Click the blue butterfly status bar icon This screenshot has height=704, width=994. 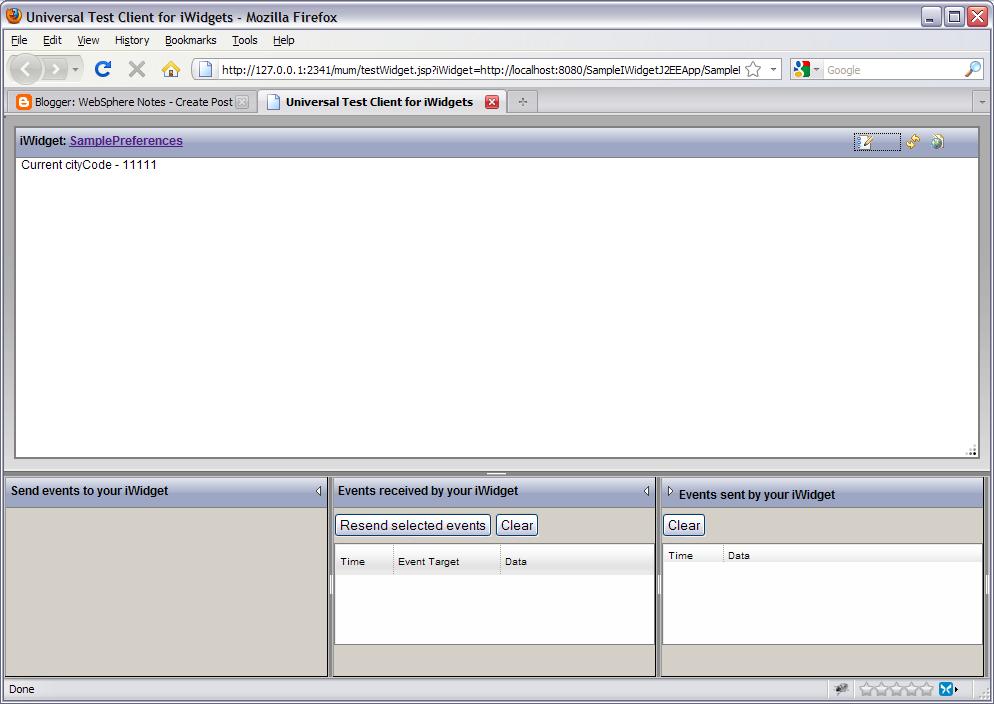pyautogui.click(x=945, y=689)
